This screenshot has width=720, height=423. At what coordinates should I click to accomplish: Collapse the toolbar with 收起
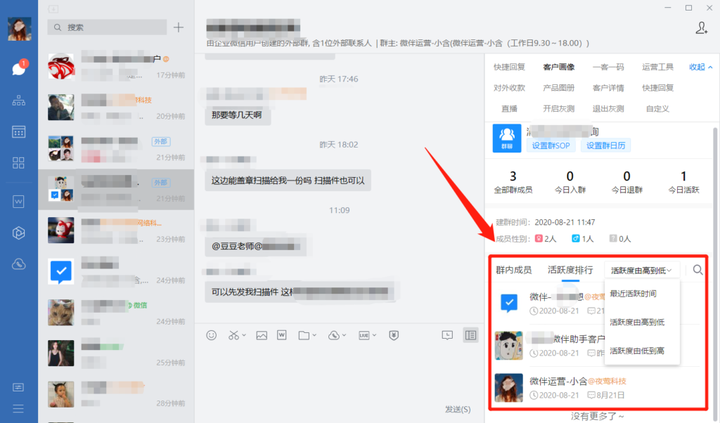(701, 67)
